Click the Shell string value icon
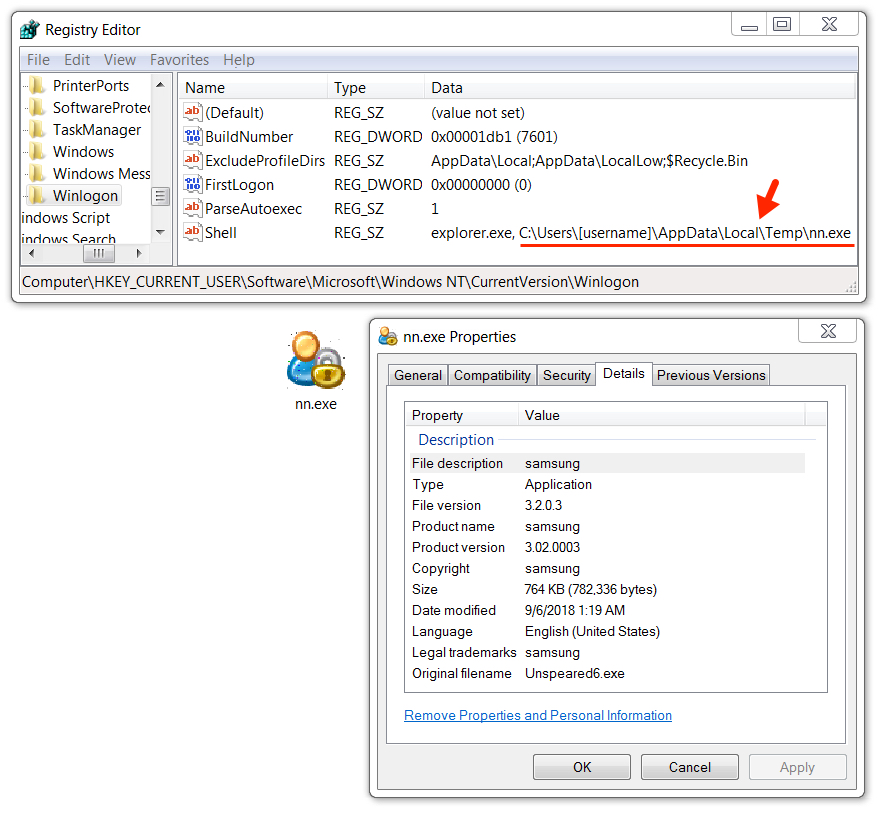This screenshot has height=823, width=881. pyautogui.click(x=192, y=233)
